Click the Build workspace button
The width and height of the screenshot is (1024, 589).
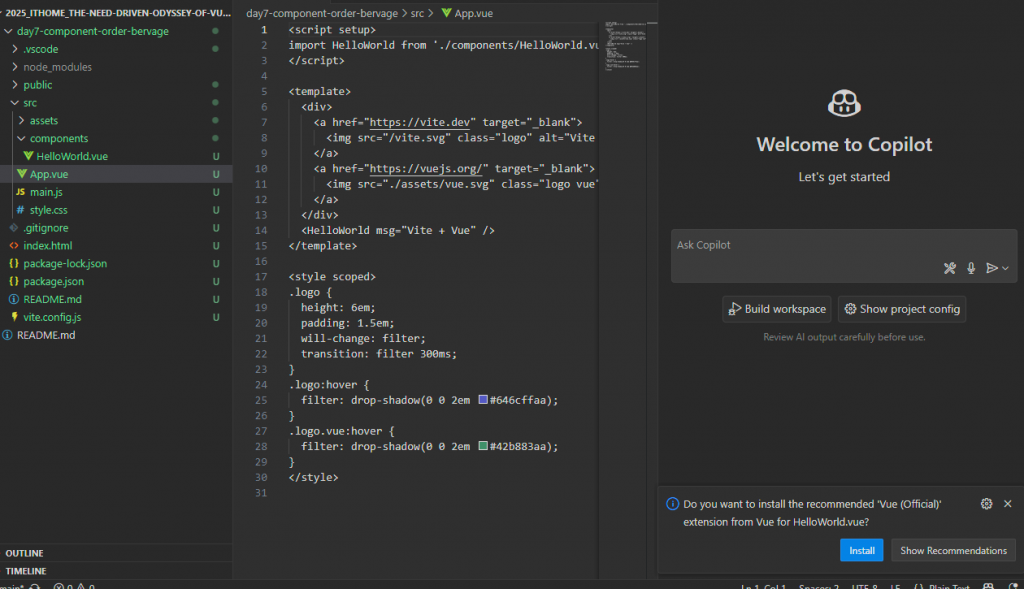click(x=776, y=310)
